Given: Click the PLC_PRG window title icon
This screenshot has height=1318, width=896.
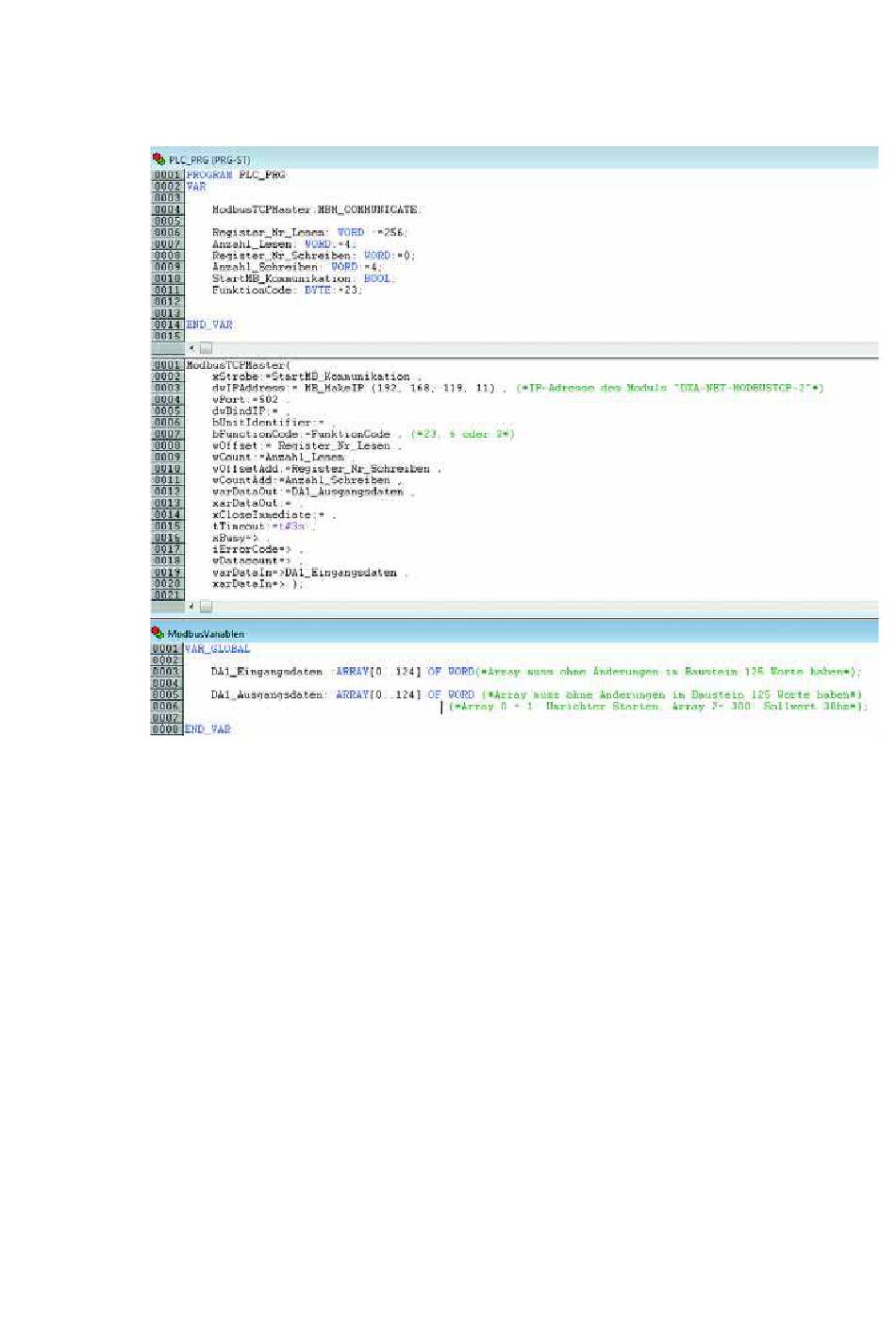Looking at the screenshot, I should point(158,159).
